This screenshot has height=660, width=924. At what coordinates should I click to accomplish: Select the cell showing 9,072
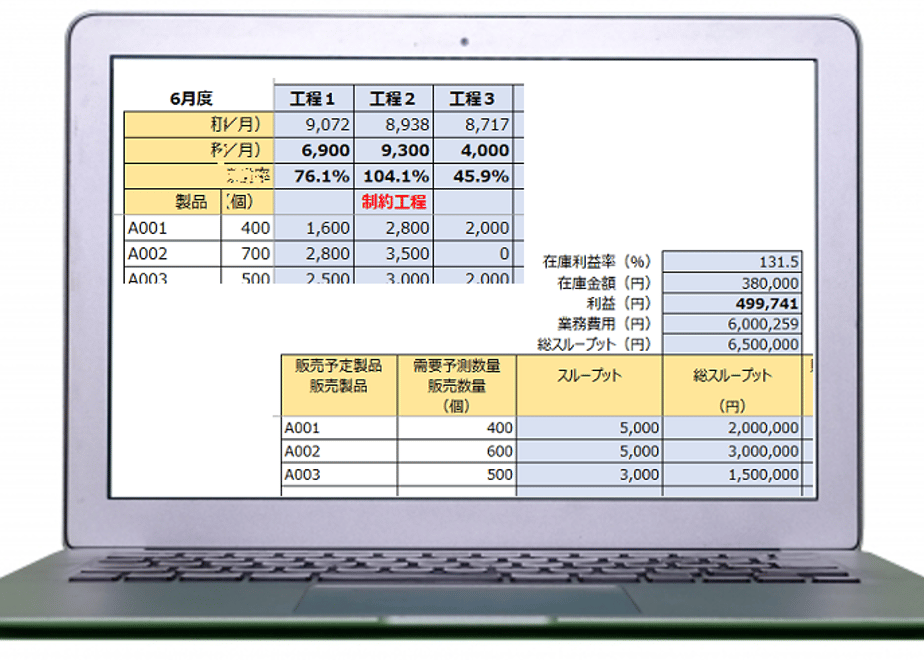314,124
